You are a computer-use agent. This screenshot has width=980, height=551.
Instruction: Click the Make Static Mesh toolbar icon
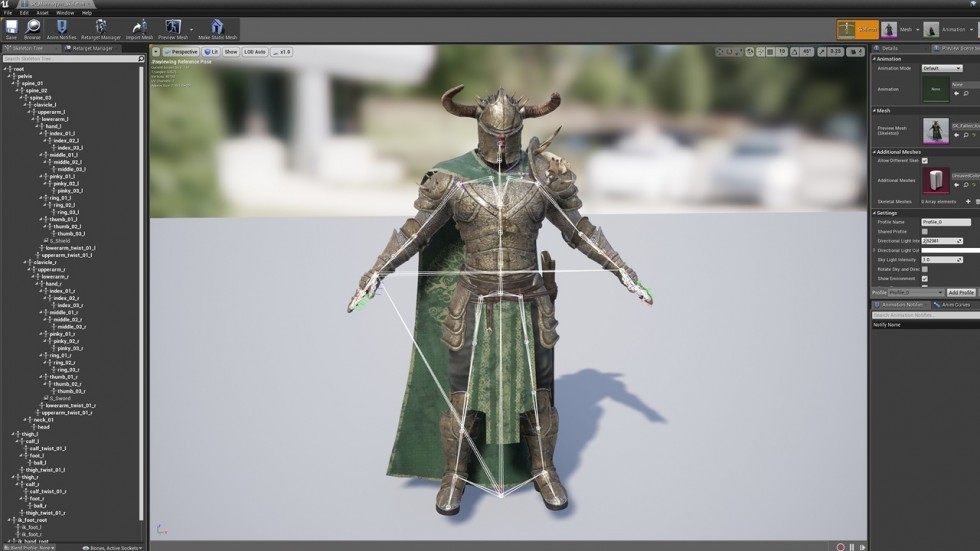click(217, 29)
